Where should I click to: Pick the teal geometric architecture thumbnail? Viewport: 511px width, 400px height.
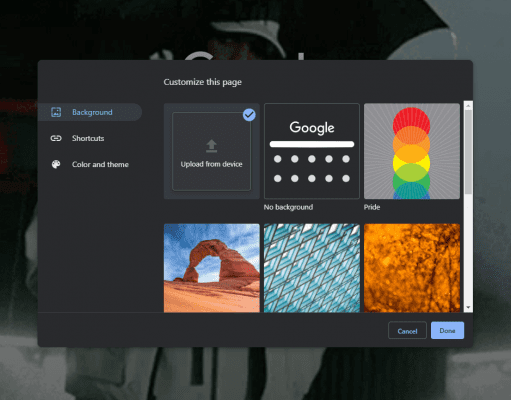pos(312,268)
